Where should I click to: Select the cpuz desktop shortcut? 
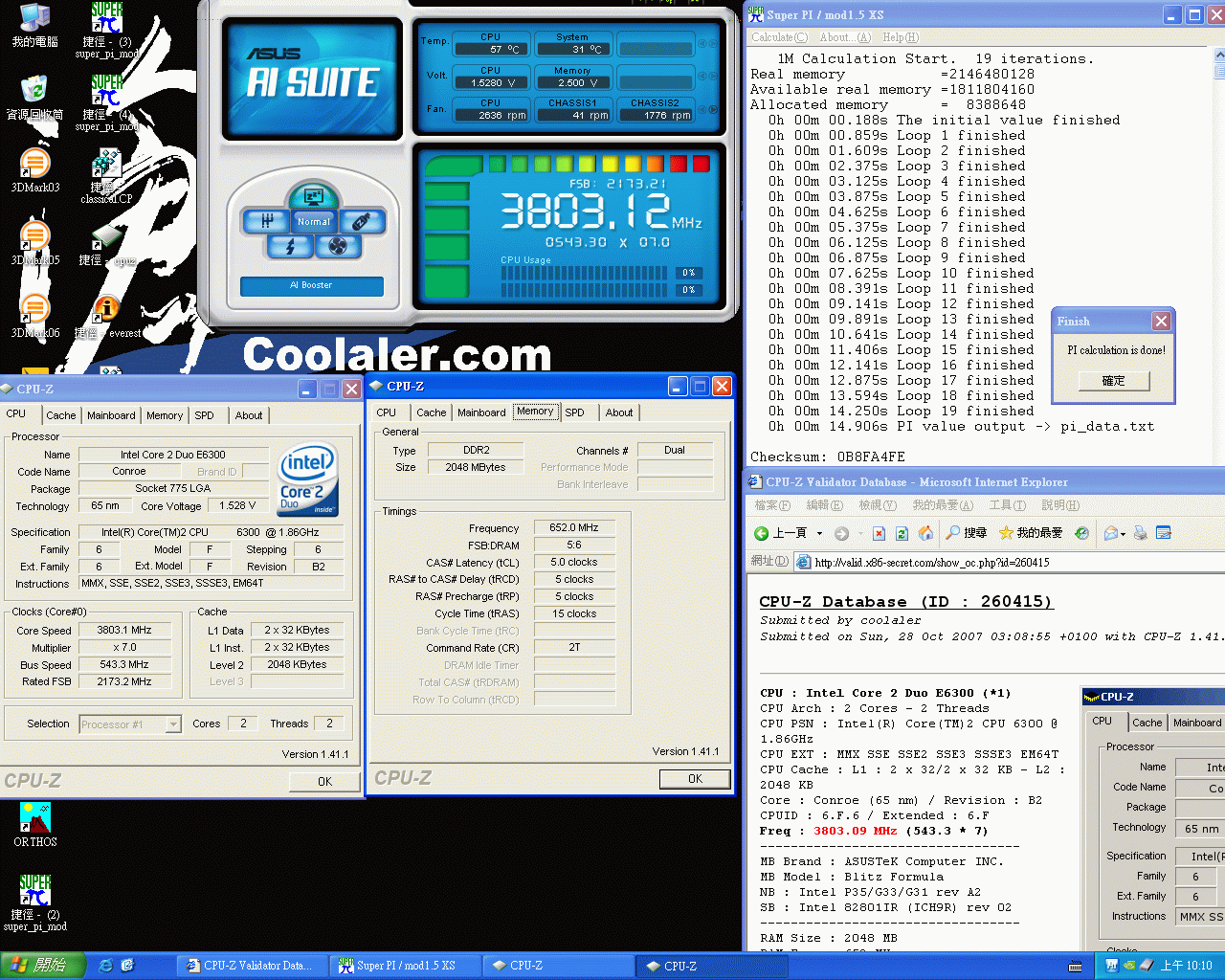pos(107,243)
